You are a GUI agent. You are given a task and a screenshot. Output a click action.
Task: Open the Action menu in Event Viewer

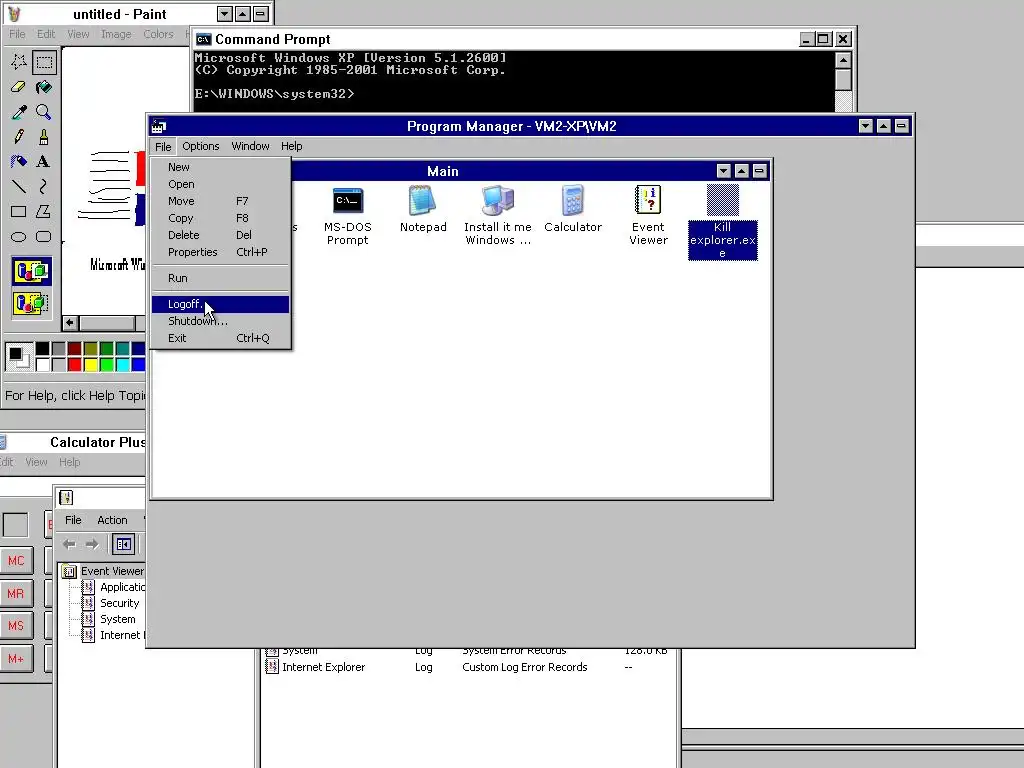click(112, 520)
